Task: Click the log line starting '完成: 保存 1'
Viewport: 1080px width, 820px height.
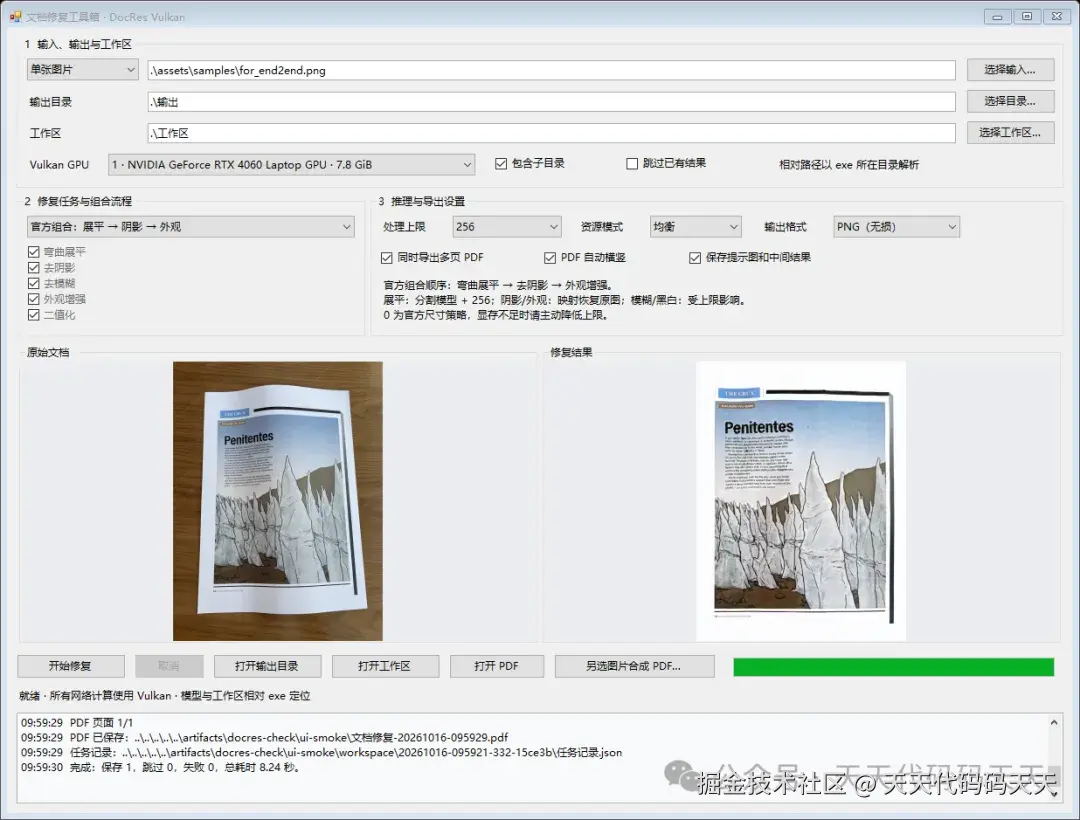Action: 160,767
